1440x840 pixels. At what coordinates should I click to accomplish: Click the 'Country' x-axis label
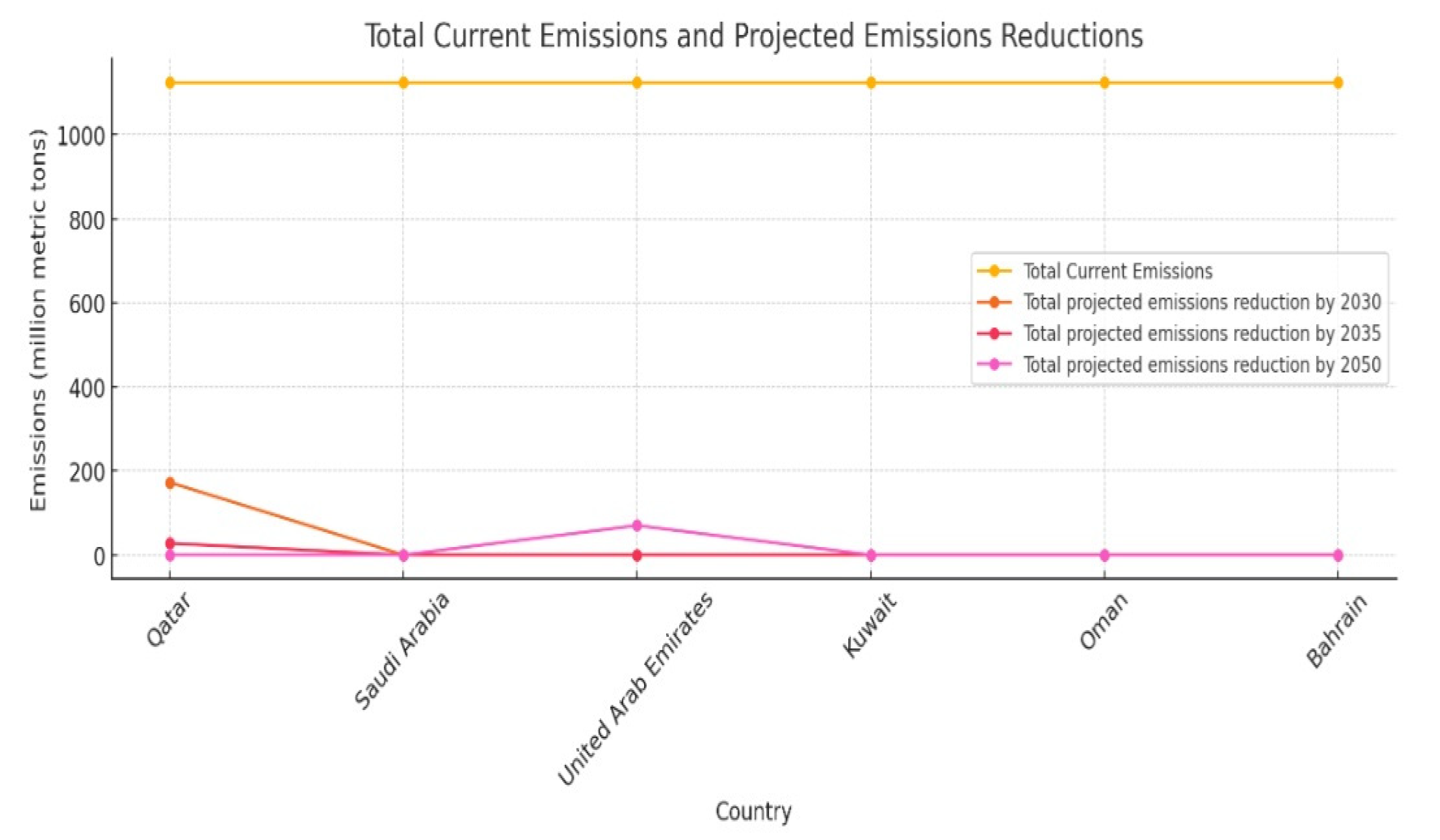753,811
